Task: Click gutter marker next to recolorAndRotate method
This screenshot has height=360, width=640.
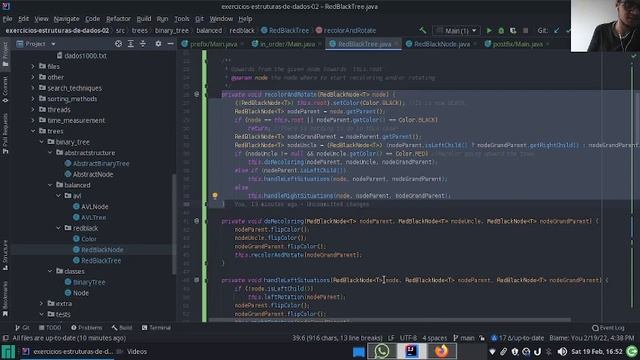Action: coord(196,94)
